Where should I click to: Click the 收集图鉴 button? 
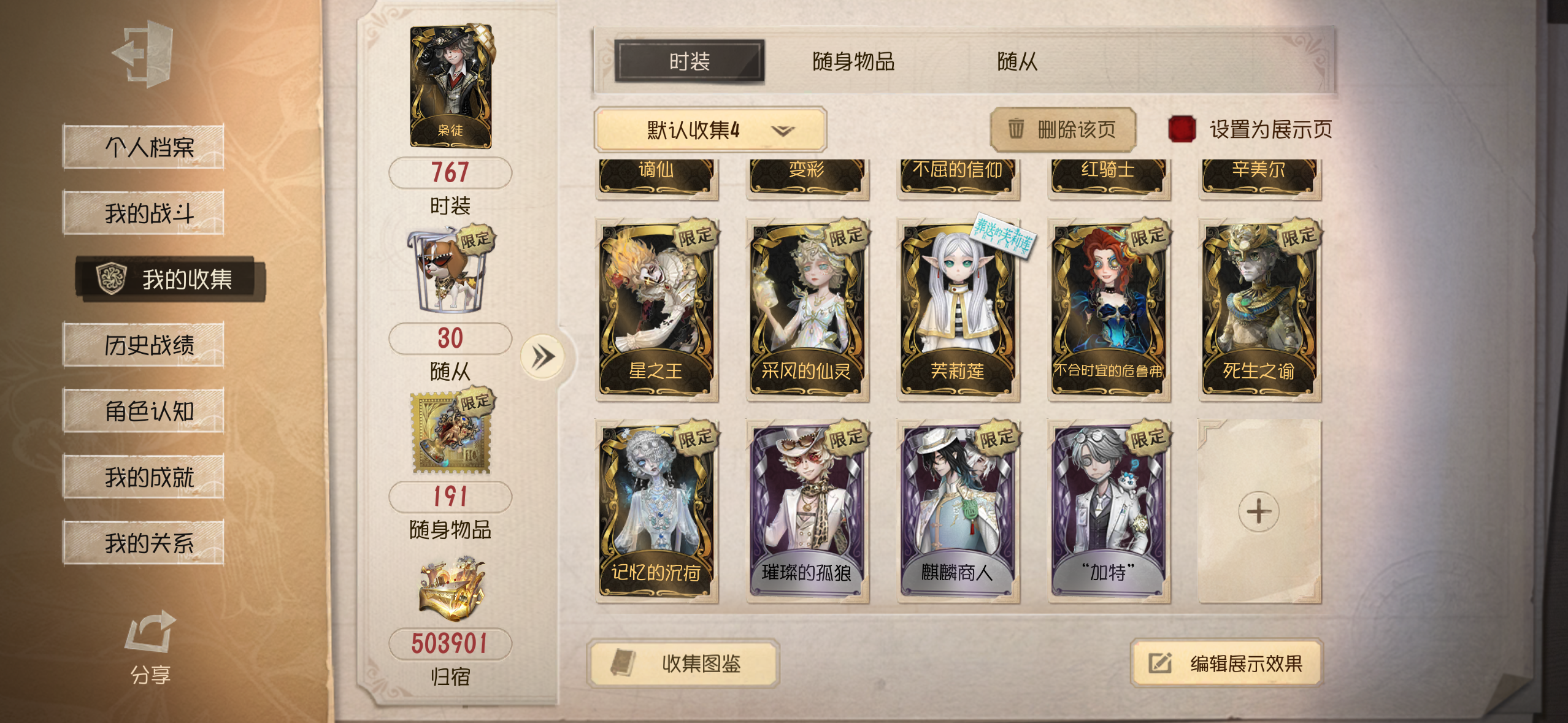[683, 663]
